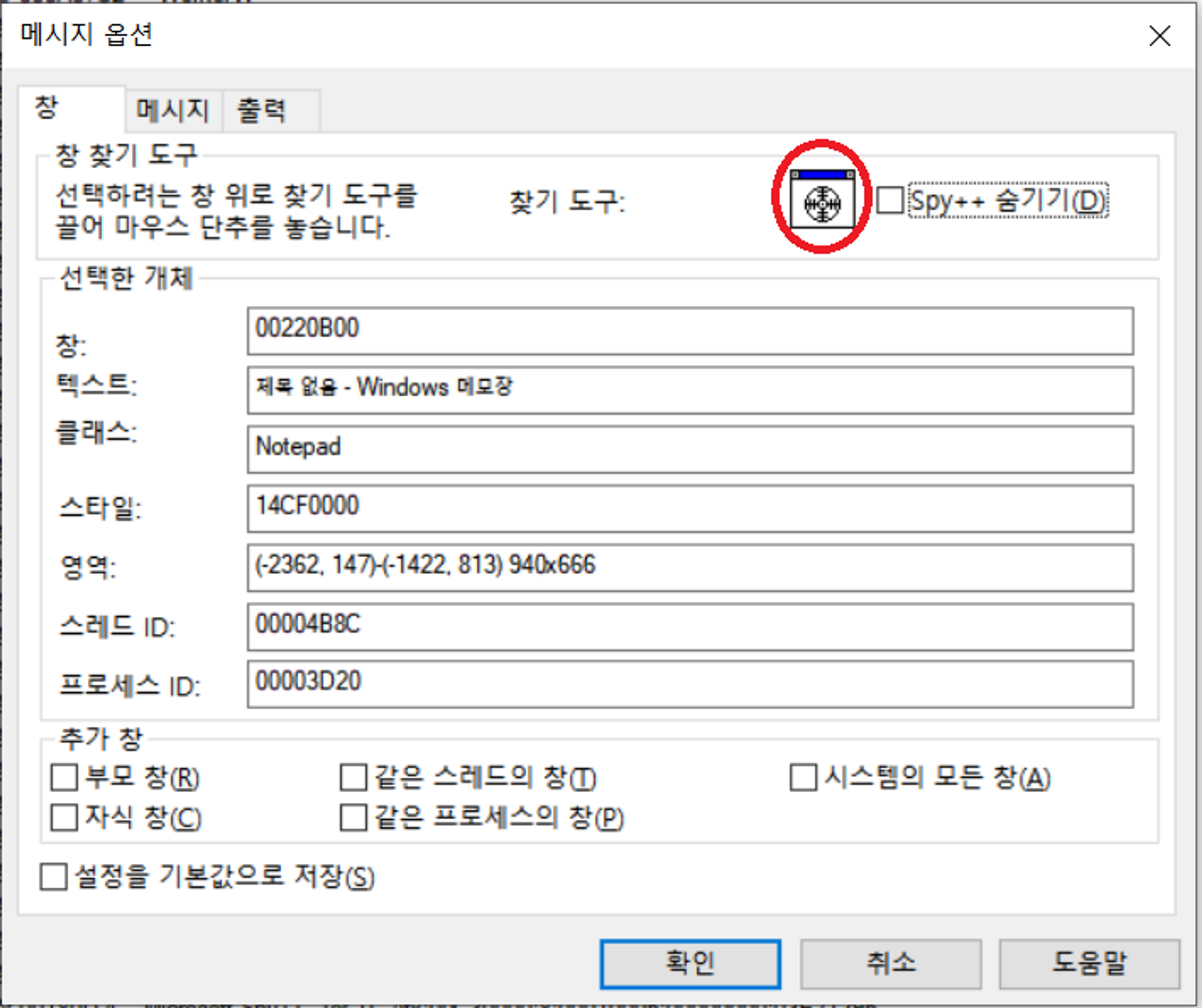Screen dimensions: 1202x1008
Task: Check the 부모 창 option
Action: (64, 777)
